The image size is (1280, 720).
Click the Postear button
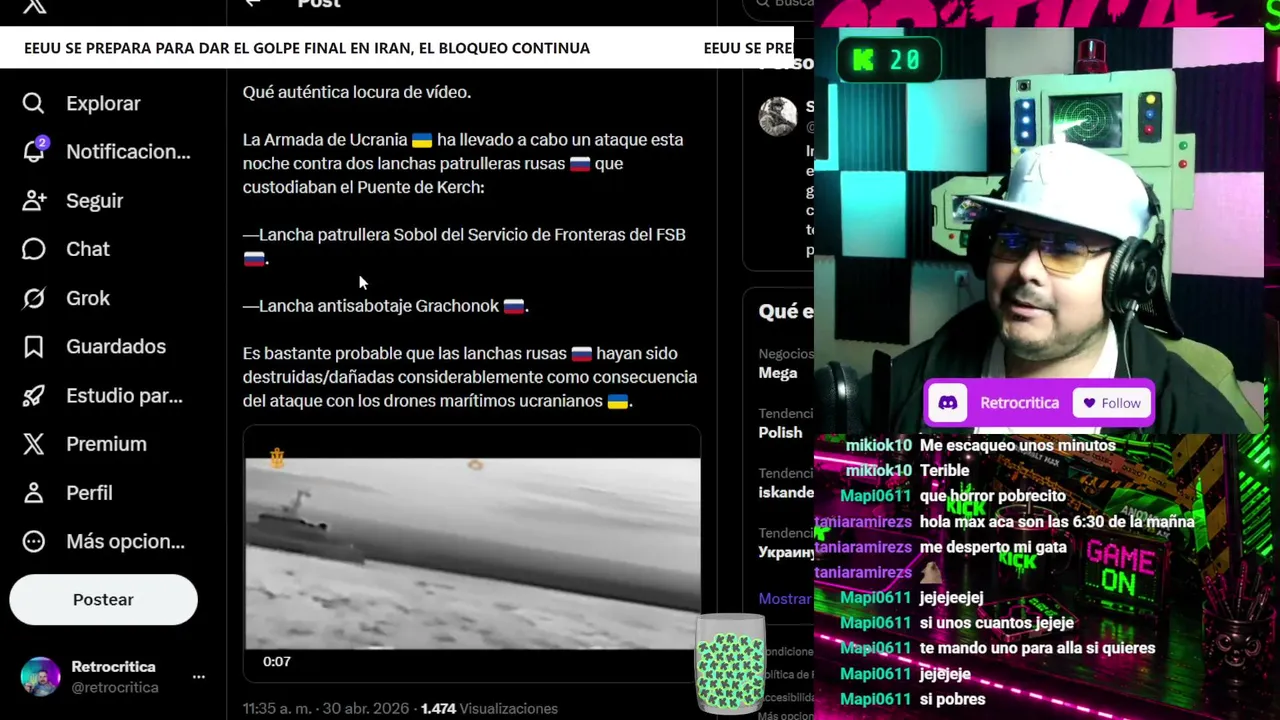[x=103, y=600]
